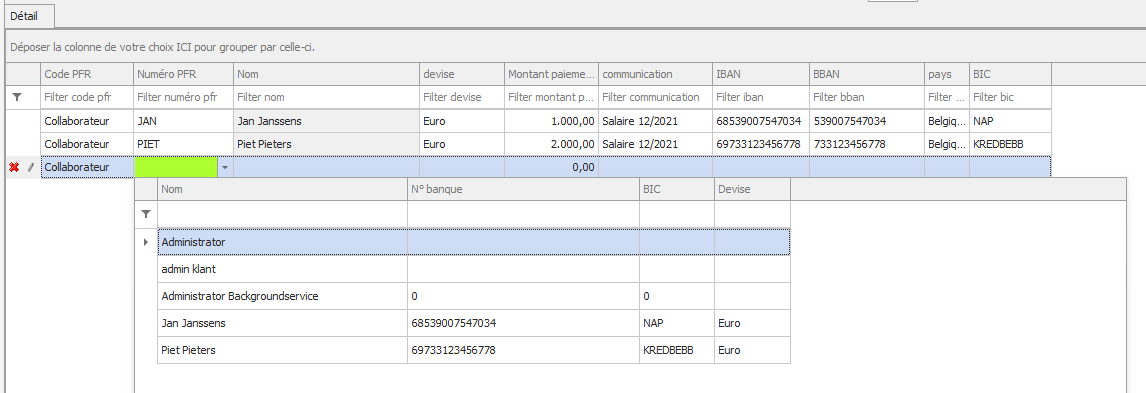Screen dimensions: 1146x393
Task: Click IBAN 68539007547034 in main grid
Action: [761, 121]
